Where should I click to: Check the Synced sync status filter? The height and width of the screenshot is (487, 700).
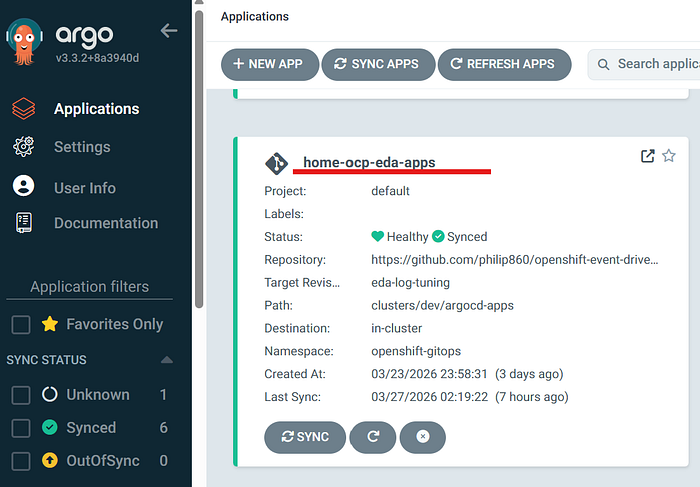click(21, 428)
